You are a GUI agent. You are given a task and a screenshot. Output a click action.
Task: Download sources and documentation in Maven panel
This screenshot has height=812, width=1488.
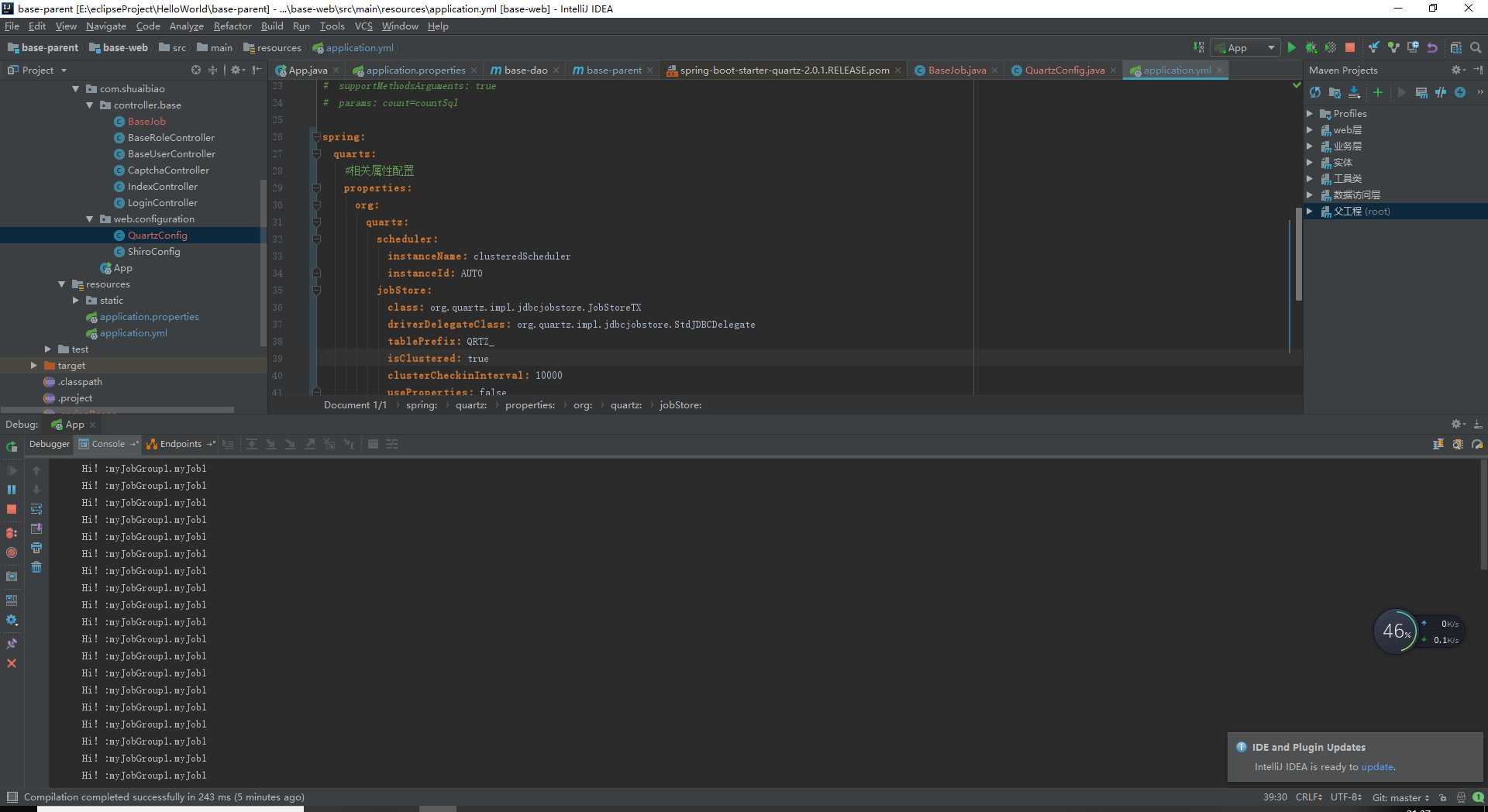[1354, 92]
